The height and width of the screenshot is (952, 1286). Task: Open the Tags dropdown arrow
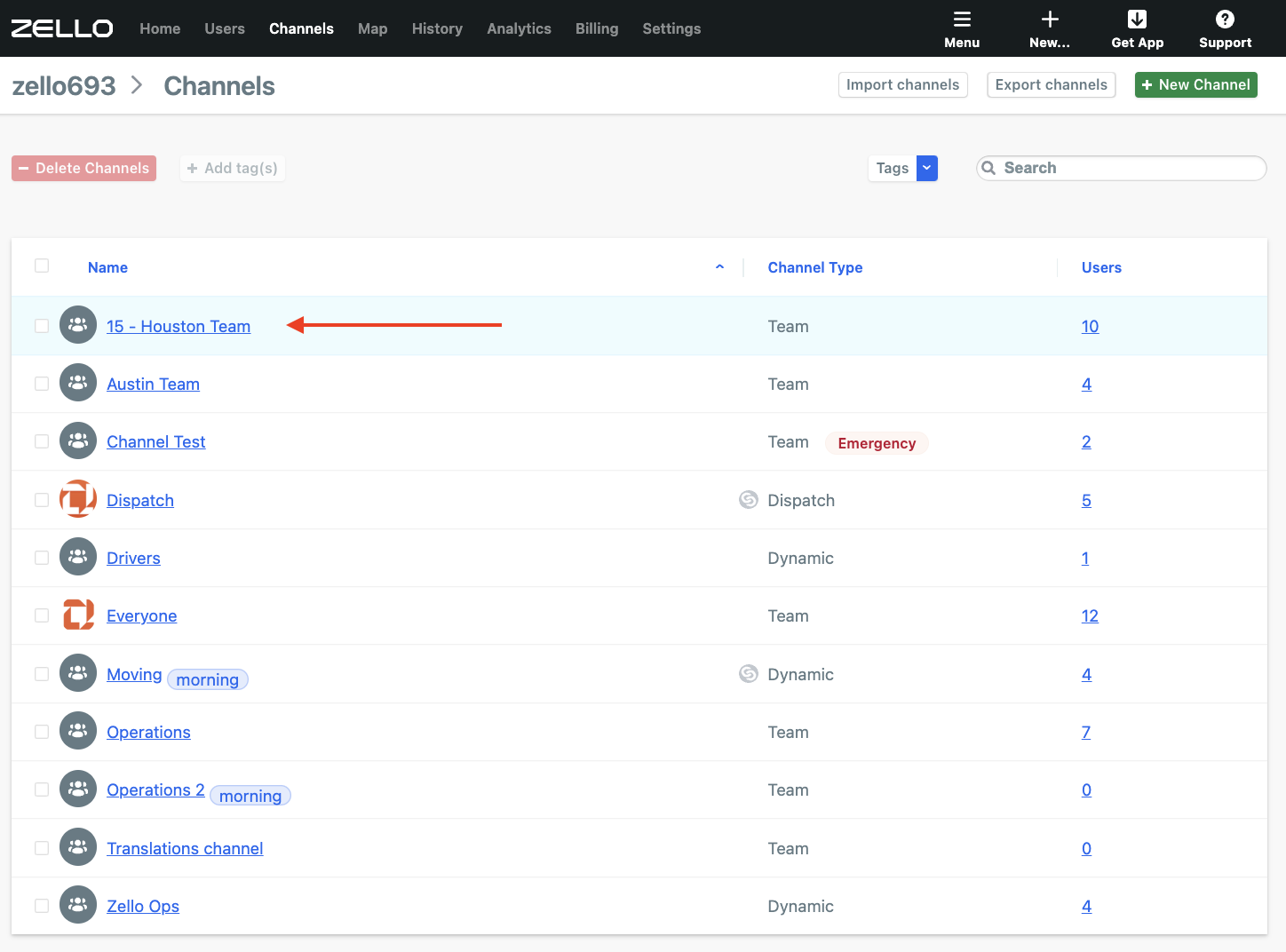pyautogui.click(x=927, y=168)
